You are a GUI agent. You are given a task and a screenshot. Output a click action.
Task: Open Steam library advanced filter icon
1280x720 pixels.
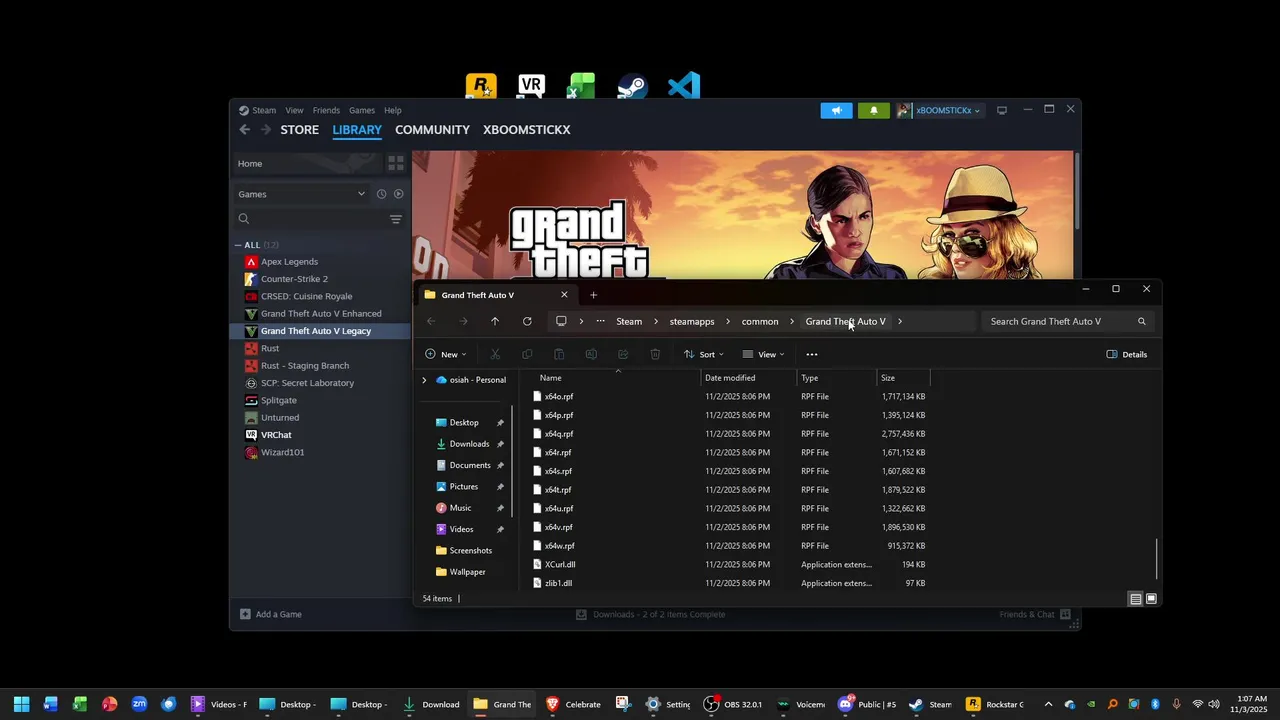(x=396, y=219)
